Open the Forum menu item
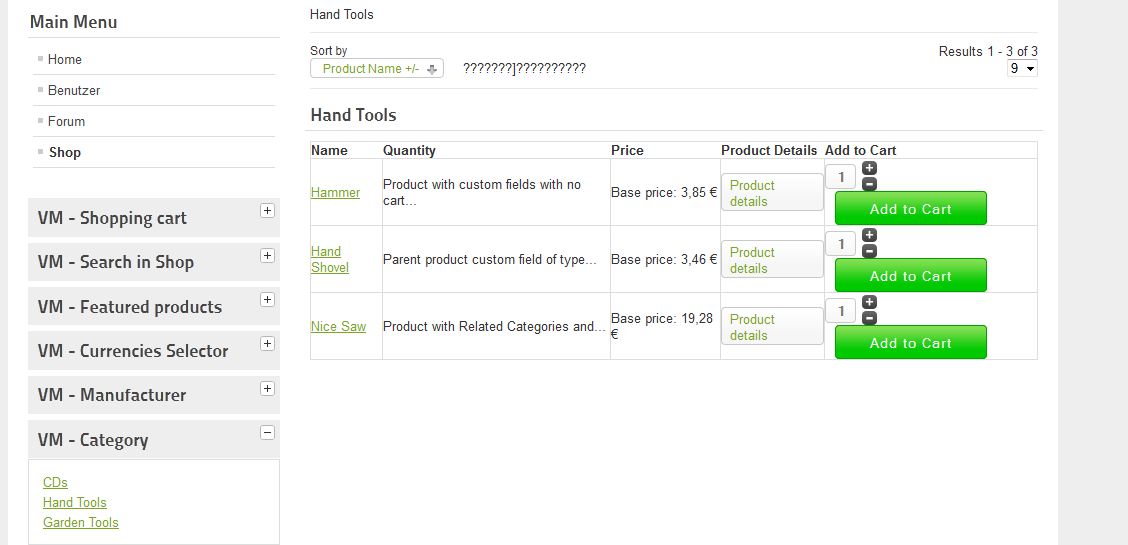 tap(66, 121)
